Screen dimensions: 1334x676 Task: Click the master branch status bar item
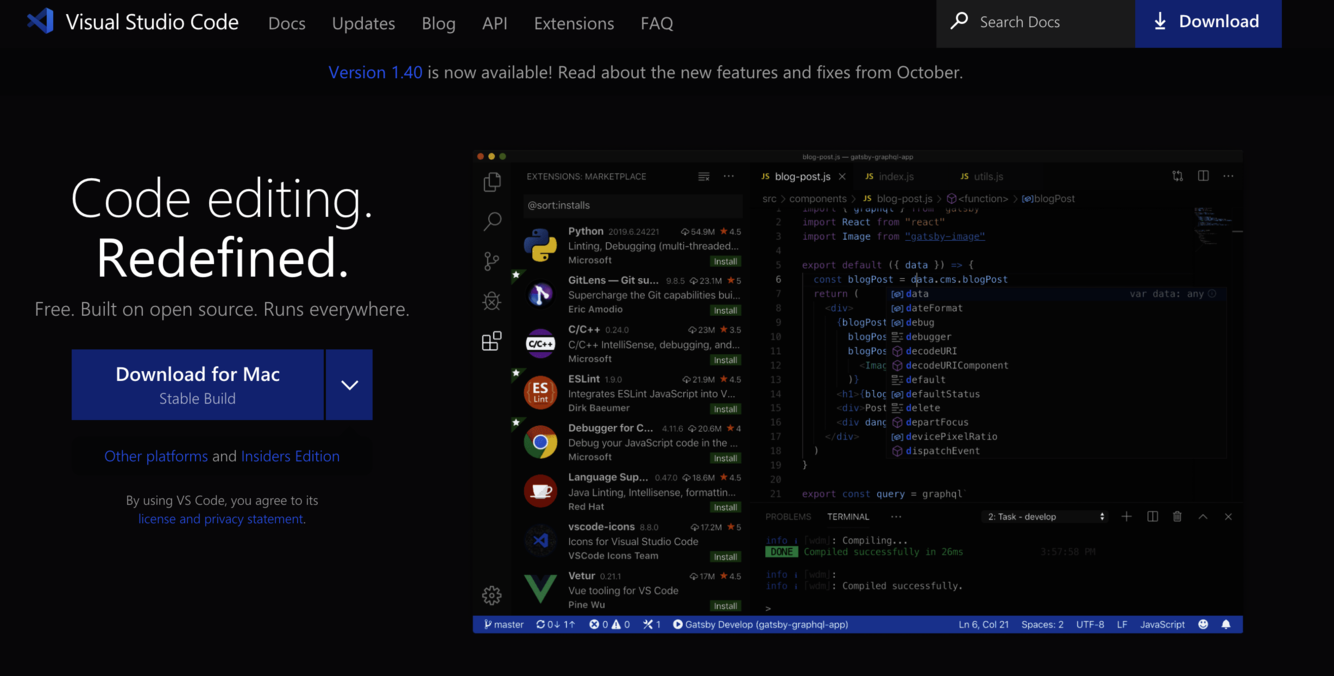504,624
